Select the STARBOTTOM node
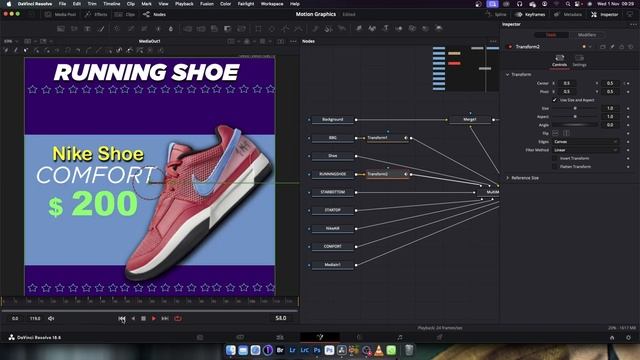 tap(333, 192)
